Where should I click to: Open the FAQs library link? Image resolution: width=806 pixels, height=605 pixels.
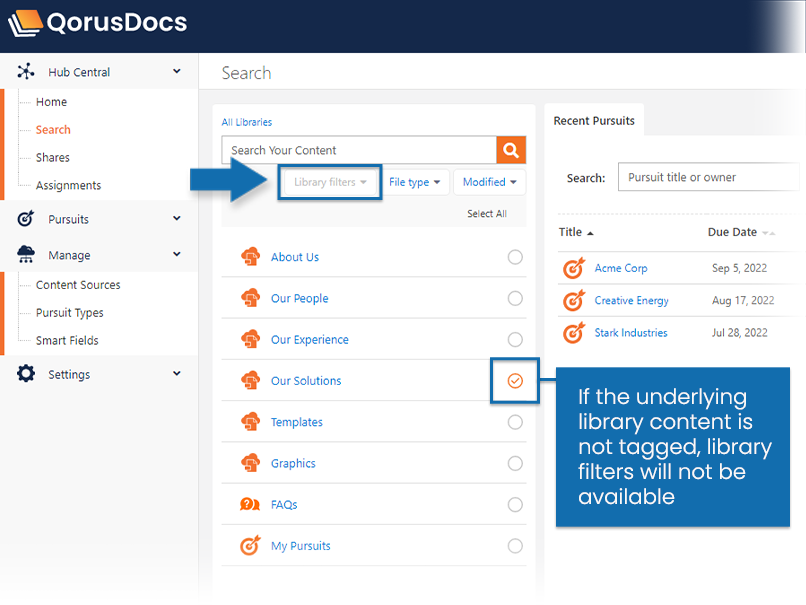[284, 505]
